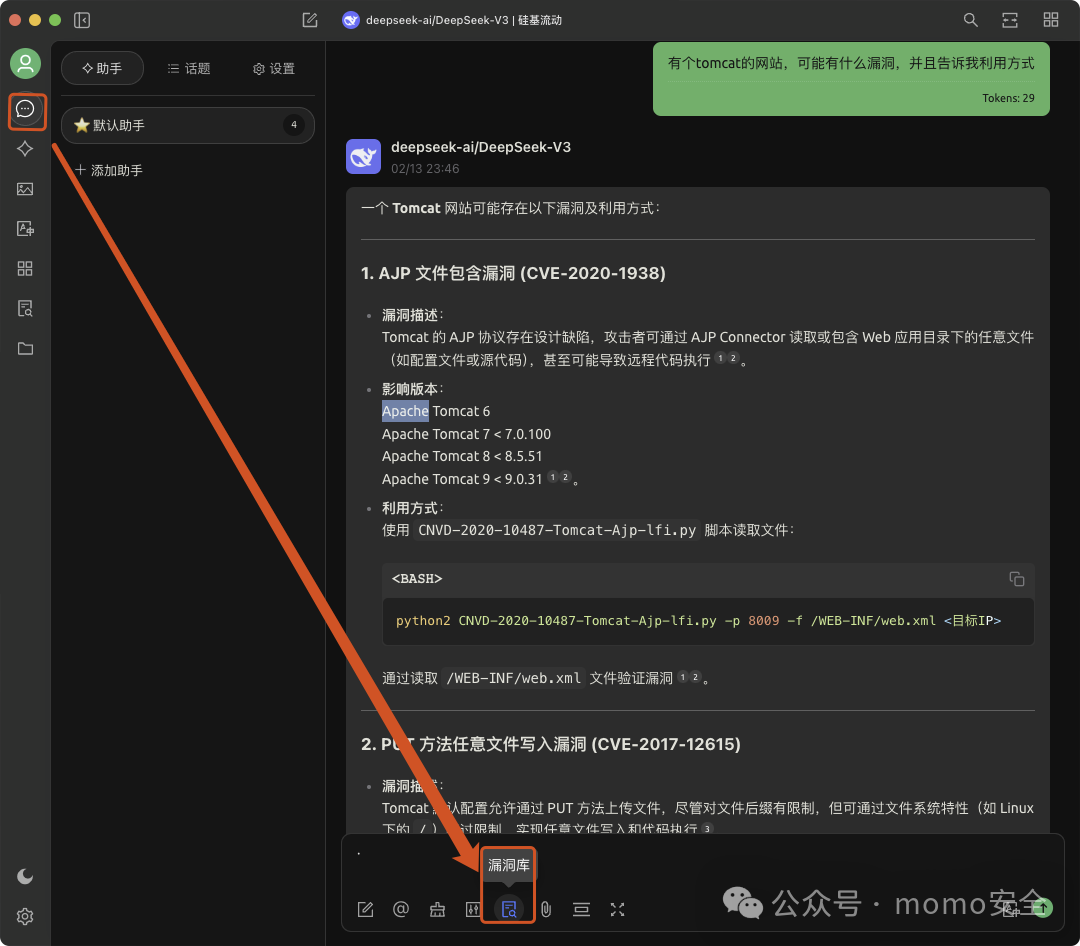Click the highlighted word Apache

[x=405, y=411]
